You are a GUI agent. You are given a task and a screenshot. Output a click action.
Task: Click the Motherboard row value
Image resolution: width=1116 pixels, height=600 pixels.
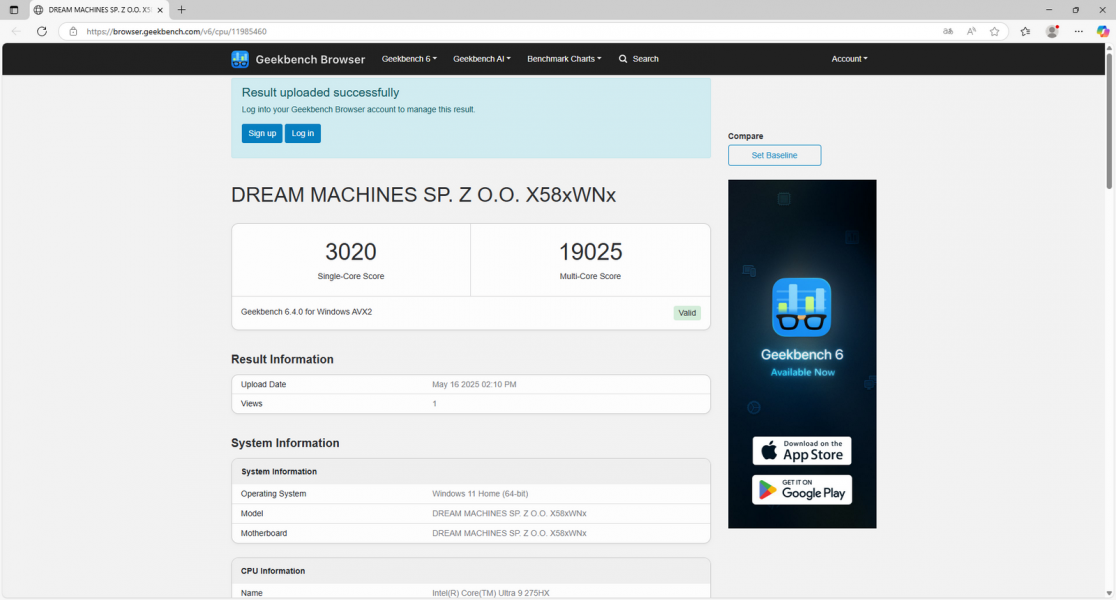pos(509,533)
